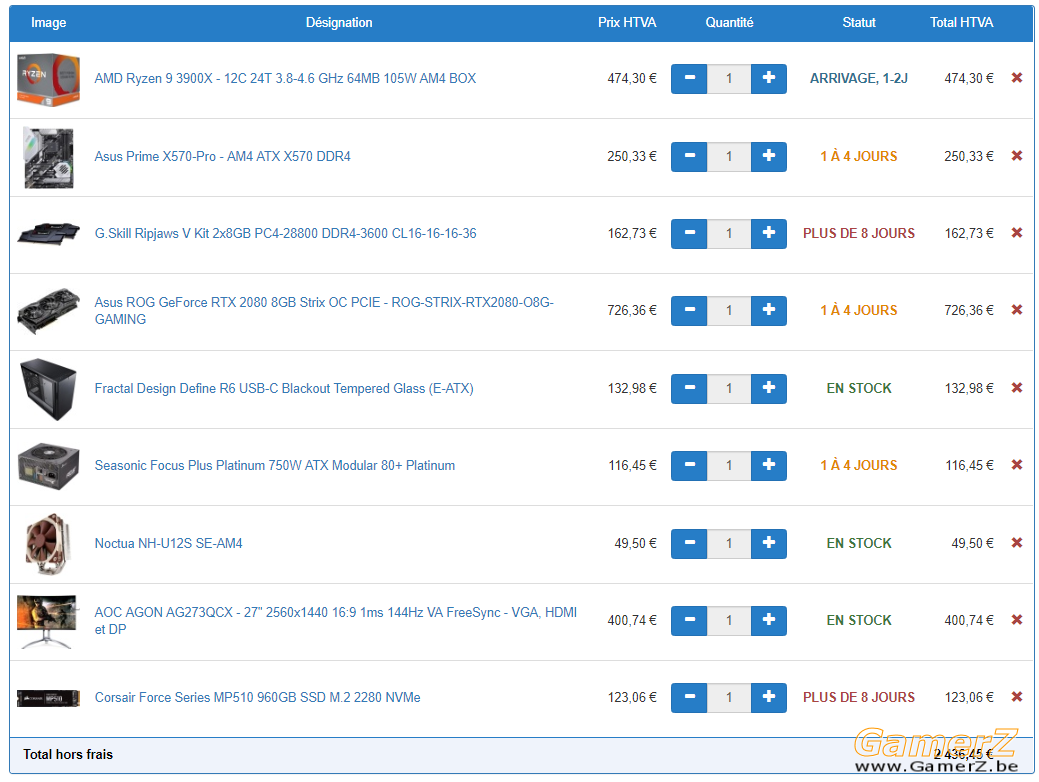This screenshot has height=782, width=1039.
Task: Remove Asus ROG RTX 2080 from cart
Action: 1016,309
